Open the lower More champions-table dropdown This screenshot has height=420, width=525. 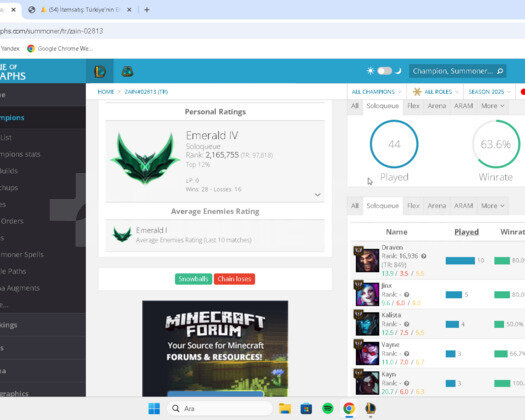493,206
